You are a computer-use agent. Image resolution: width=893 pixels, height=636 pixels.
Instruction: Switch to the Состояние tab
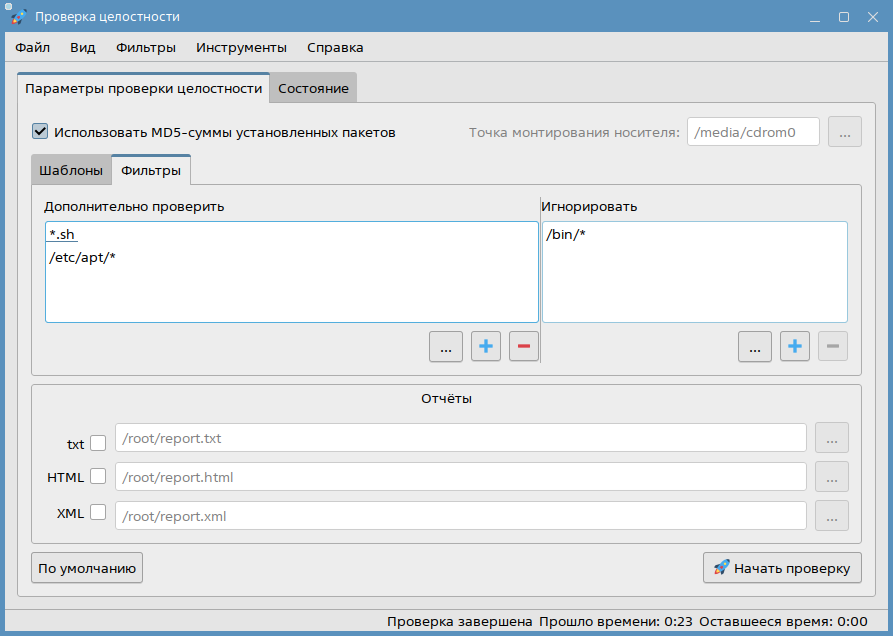tap(313, 89)
